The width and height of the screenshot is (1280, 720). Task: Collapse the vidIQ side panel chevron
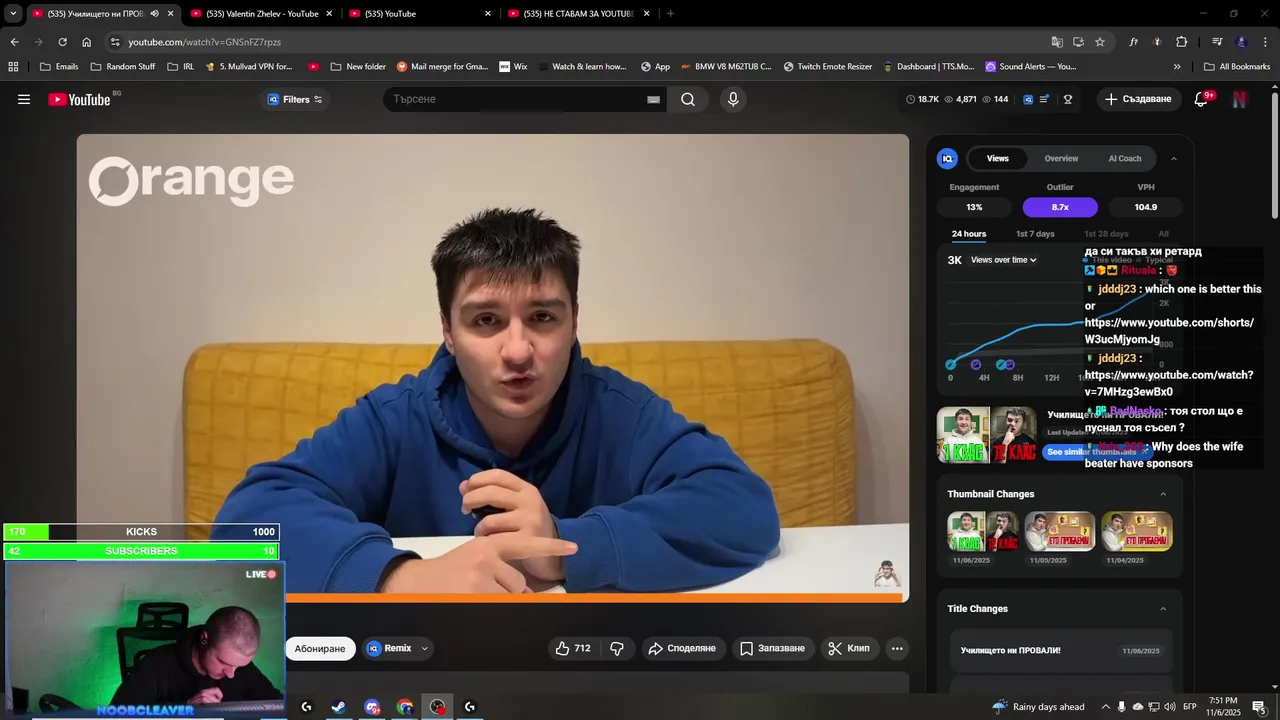pyautogui.click(x=1173, y=158)
